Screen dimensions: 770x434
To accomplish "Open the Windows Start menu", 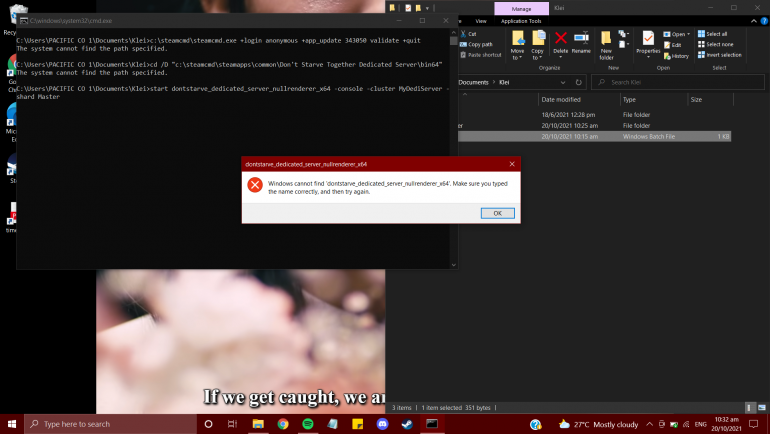I will (x=12, y=424).
